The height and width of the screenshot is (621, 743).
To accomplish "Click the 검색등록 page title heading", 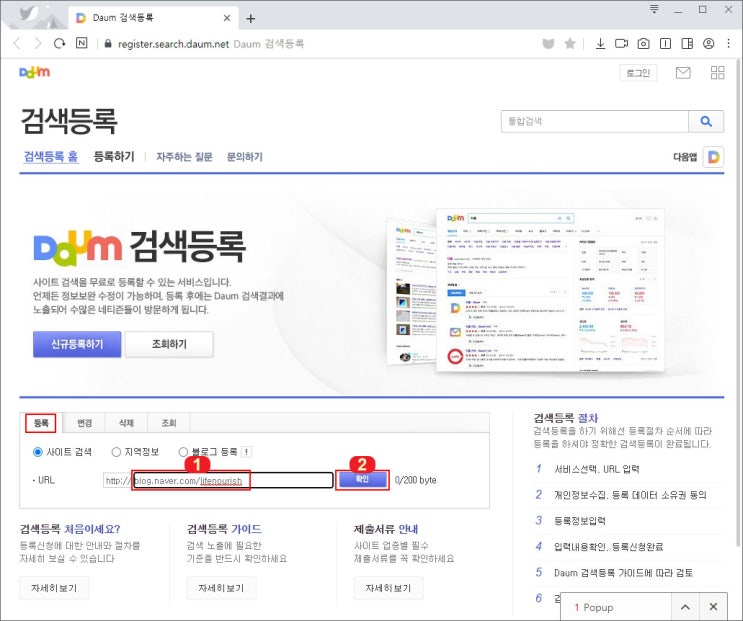I will coord(69,121).
